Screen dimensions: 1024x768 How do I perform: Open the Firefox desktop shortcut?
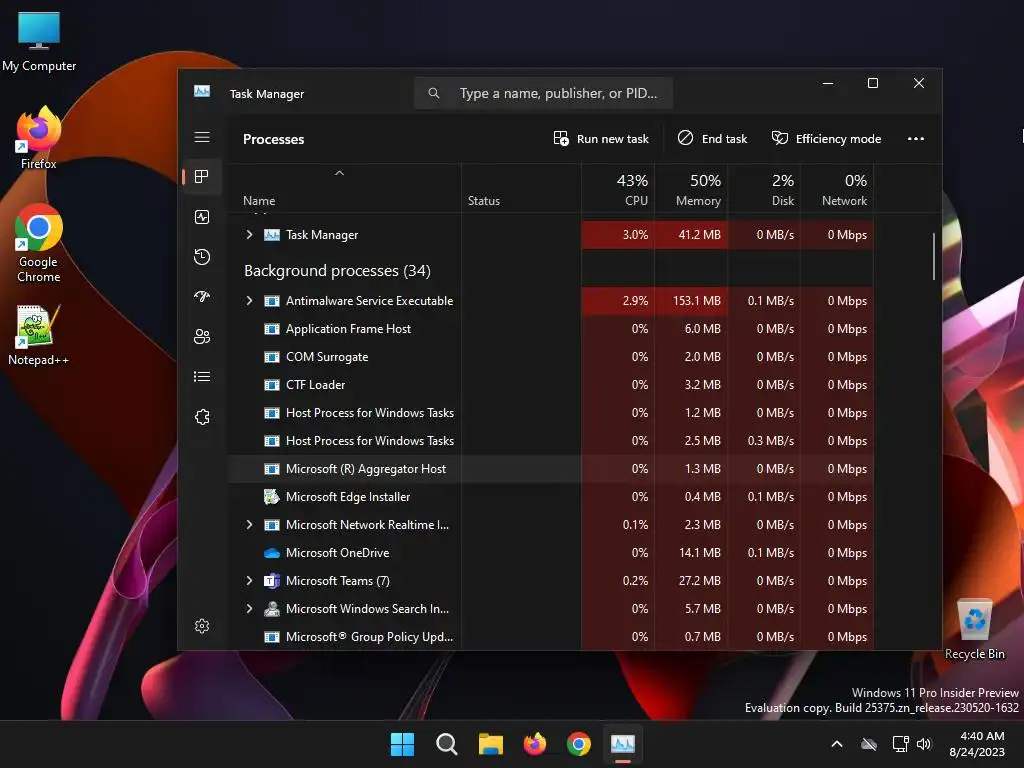38,138
